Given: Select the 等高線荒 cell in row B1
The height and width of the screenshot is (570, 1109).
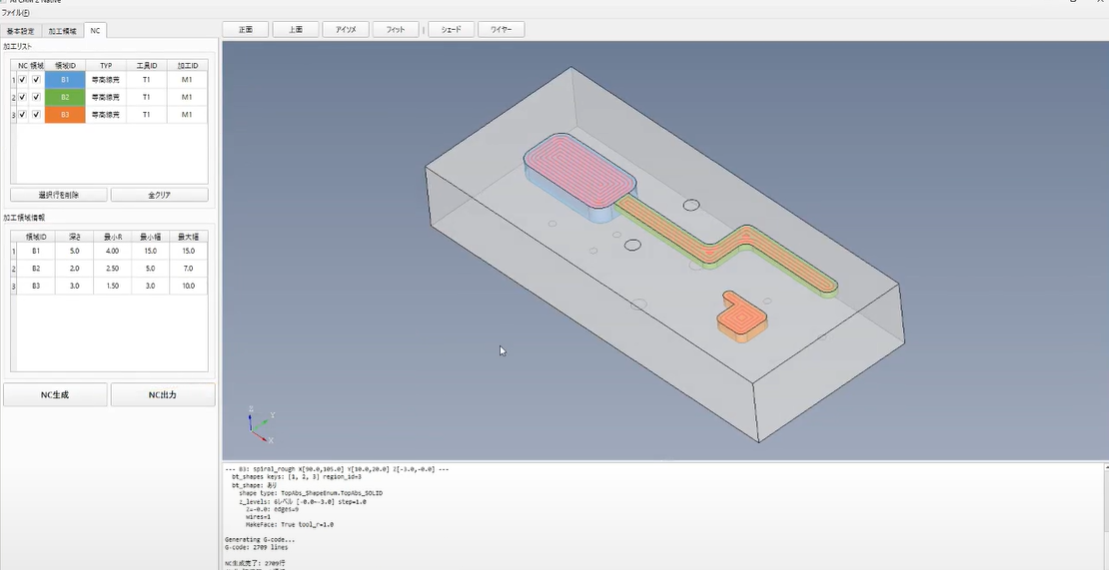Looking at the screenshot, I should tap(106, 80).
